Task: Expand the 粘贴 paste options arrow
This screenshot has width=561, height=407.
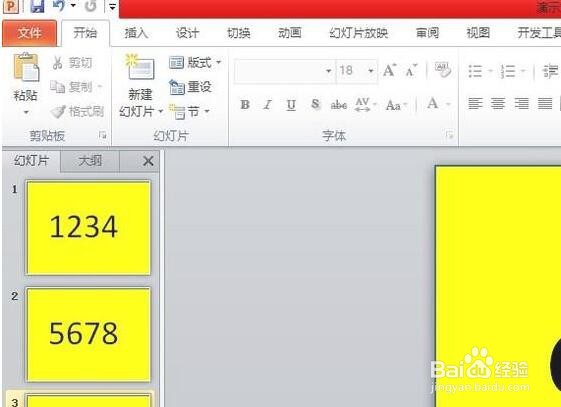Action: point(26,112)
